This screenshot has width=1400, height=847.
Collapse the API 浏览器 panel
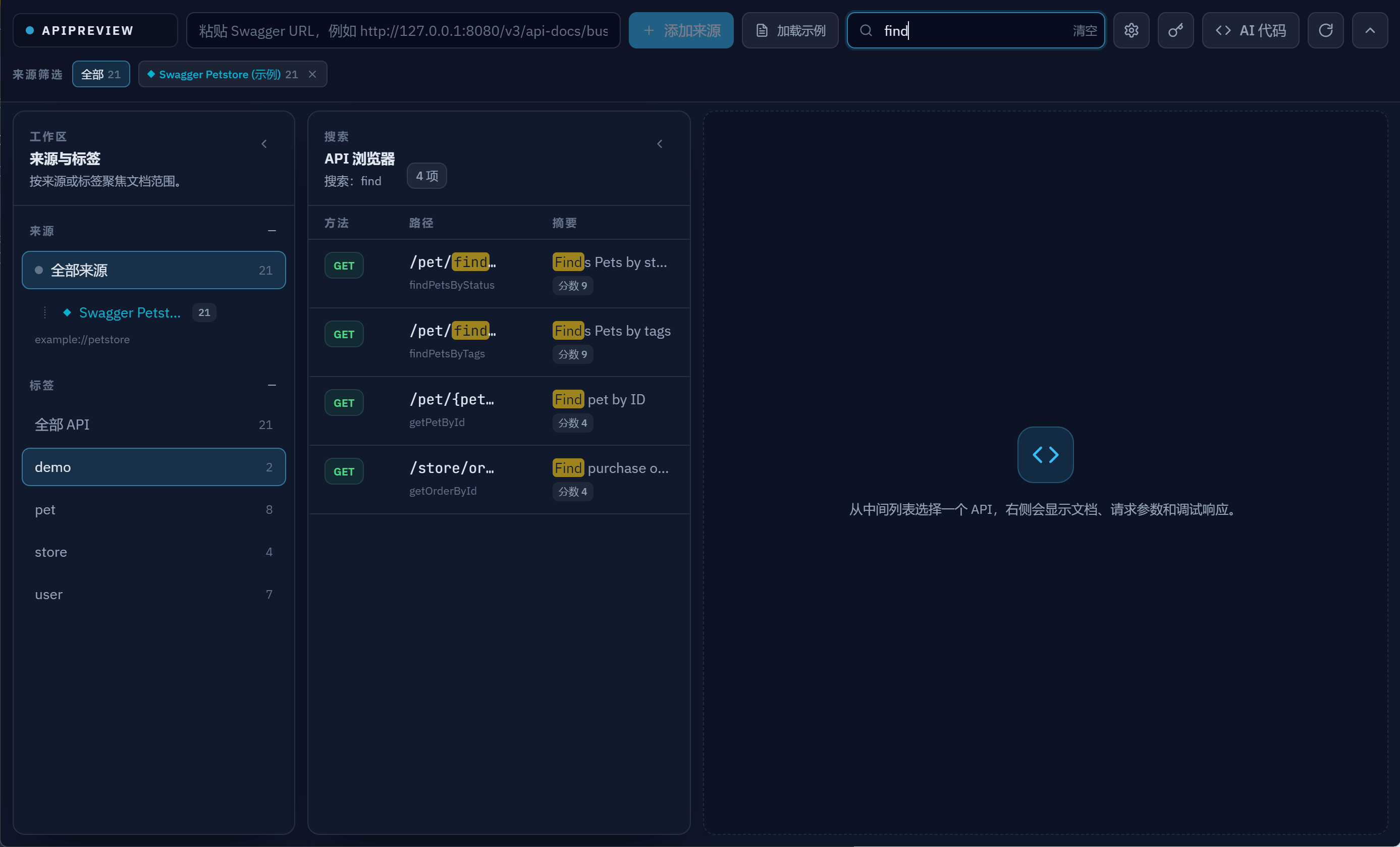660,144
